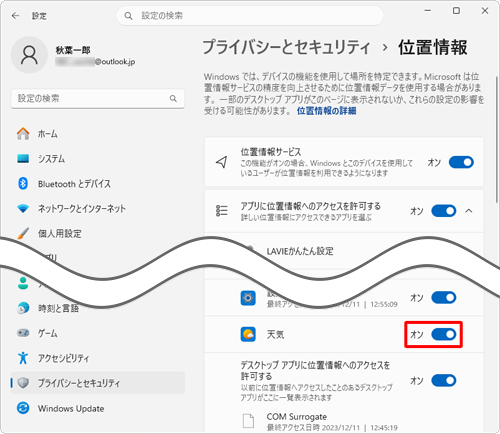Toggle アプリに位置情報へのアクセスを許可する switch
The height and width of the screenshot is (434, 500).
(x=444, y=211)
